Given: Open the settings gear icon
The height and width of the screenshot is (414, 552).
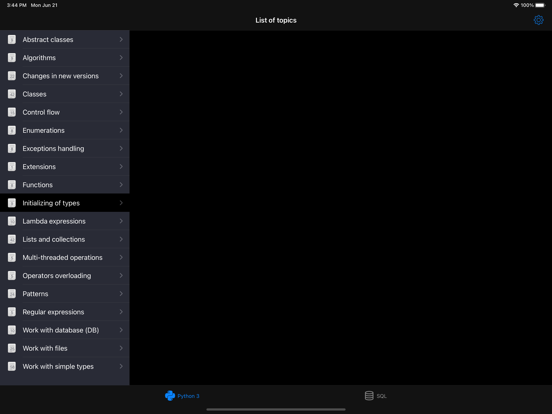Looking at the screenshot, I should point(538,20).
